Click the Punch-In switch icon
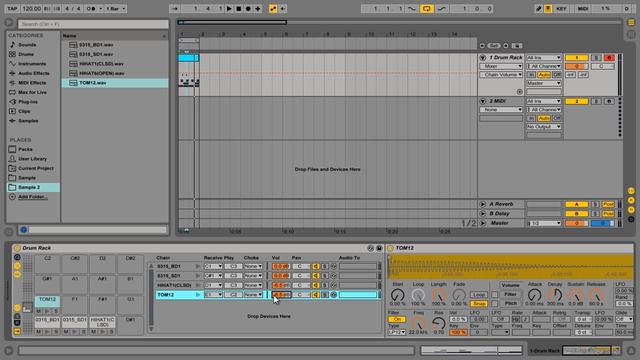Image resolution: width=640 pixels, height=360 pixels. point(411,9)
